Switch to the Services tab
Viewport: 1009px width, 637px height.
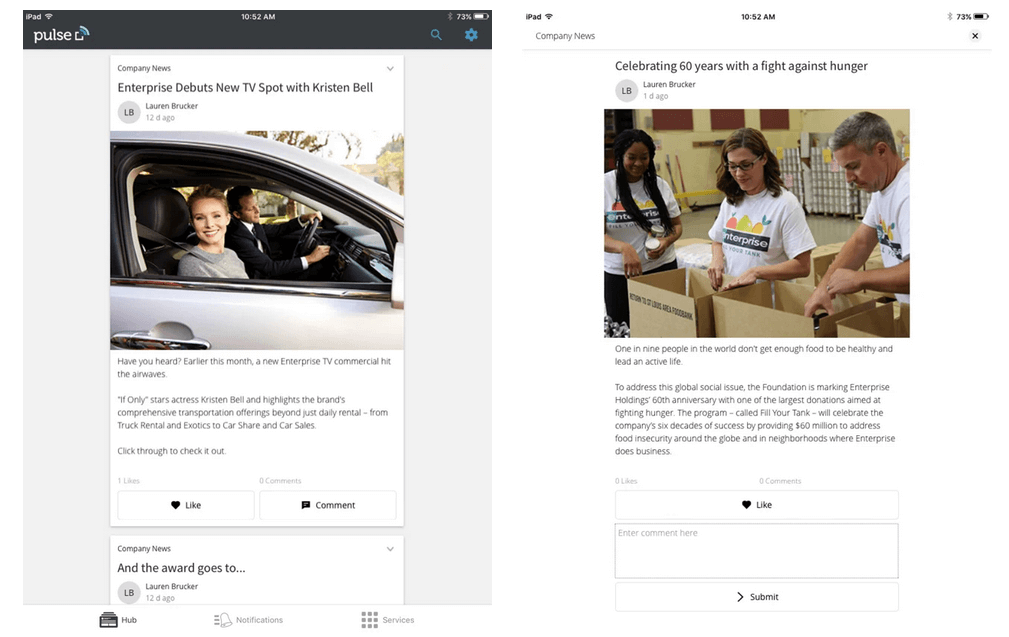pyautogui.click(x=387, y=620)
